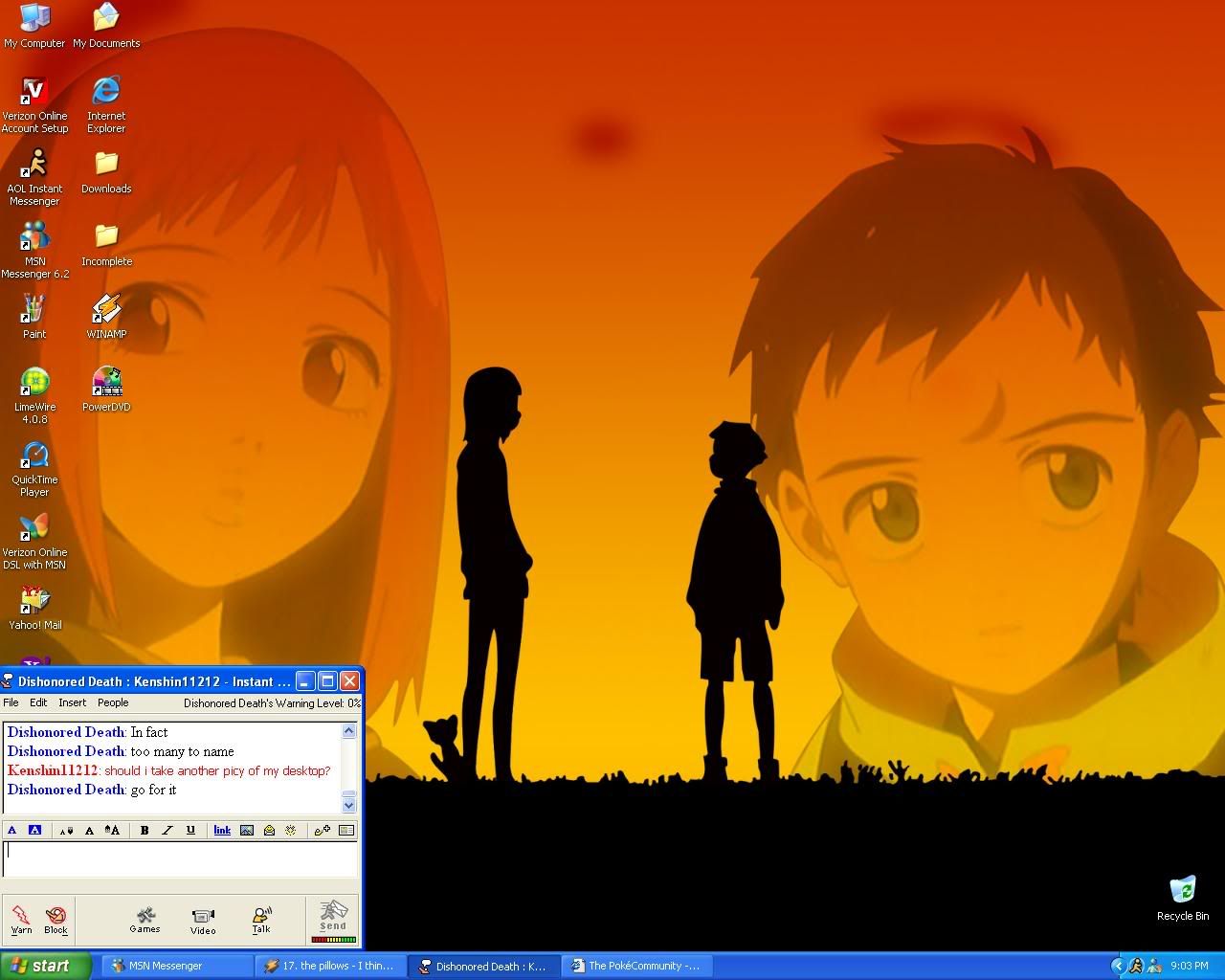The width and height of the screenshot is (1225, 980).
Task: Click the chat scrollbar up arrow
Action: [349, 731]
